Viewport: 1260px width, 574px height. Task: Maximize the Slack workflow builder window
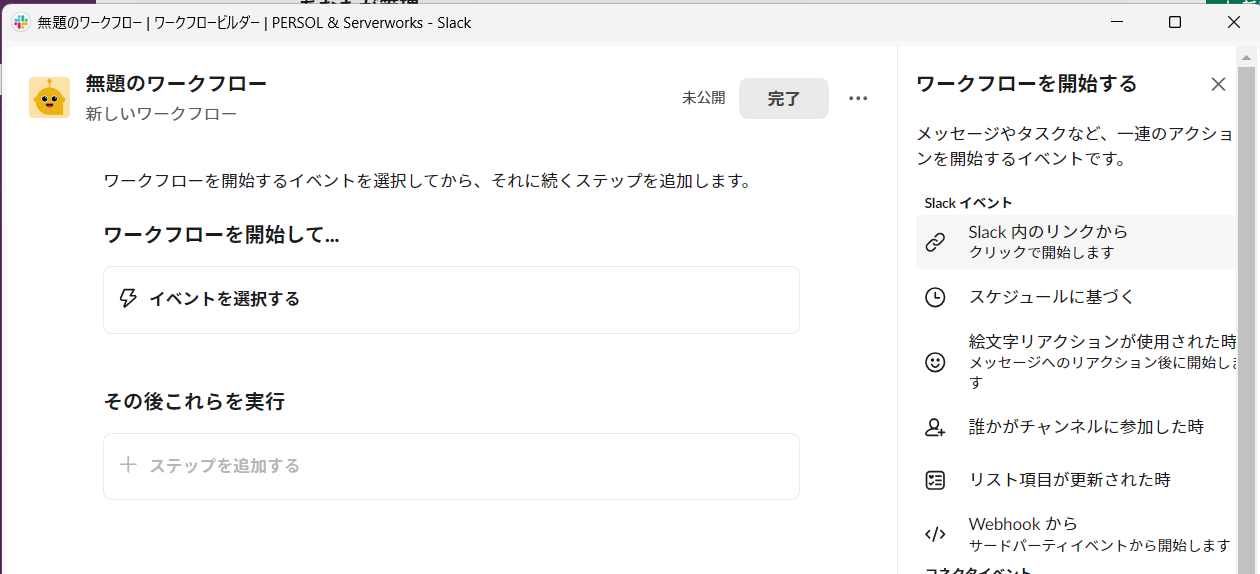(1175, 22)
